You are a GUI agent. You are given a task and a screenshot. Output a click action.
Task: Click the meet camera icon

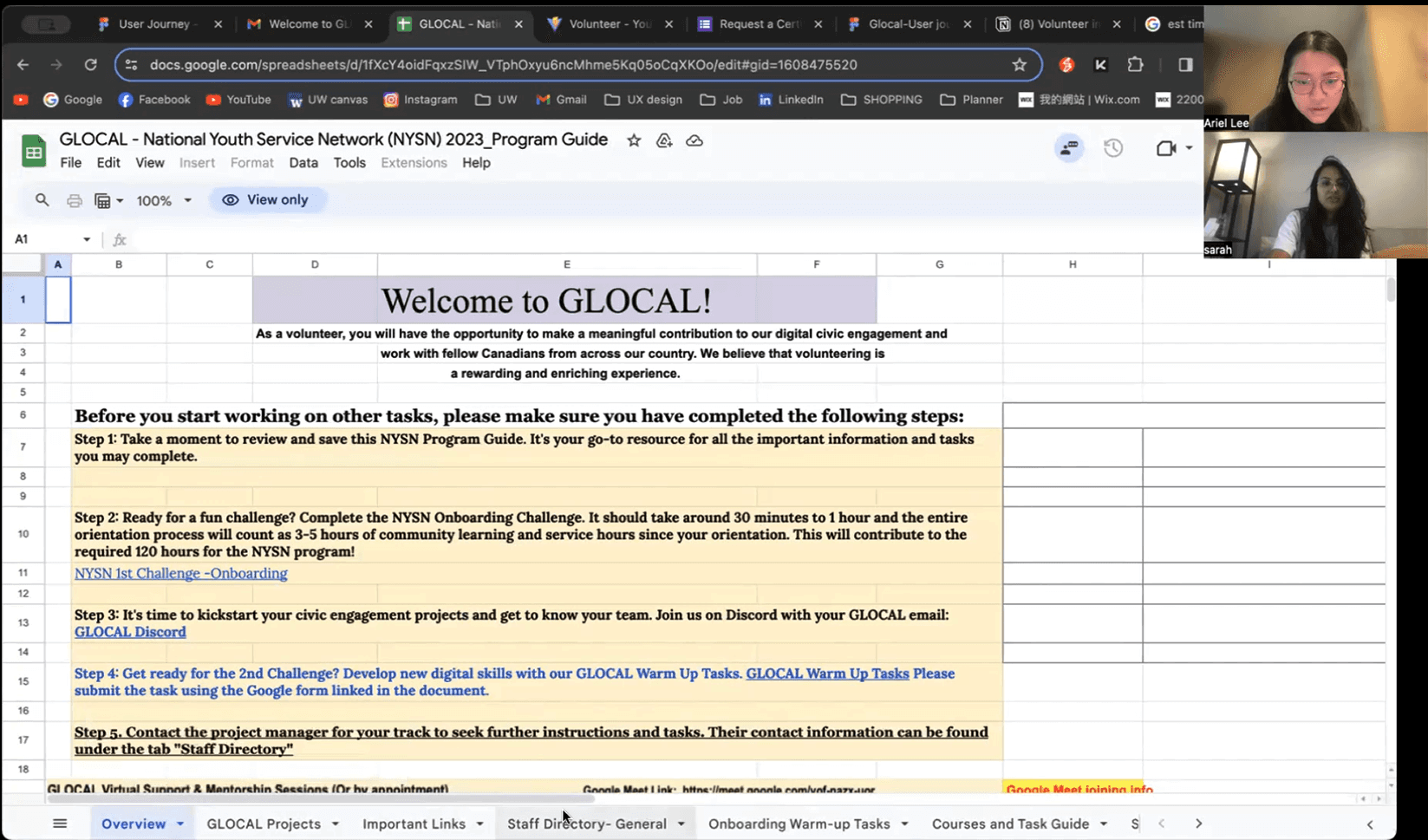(x=1166, y=148)
